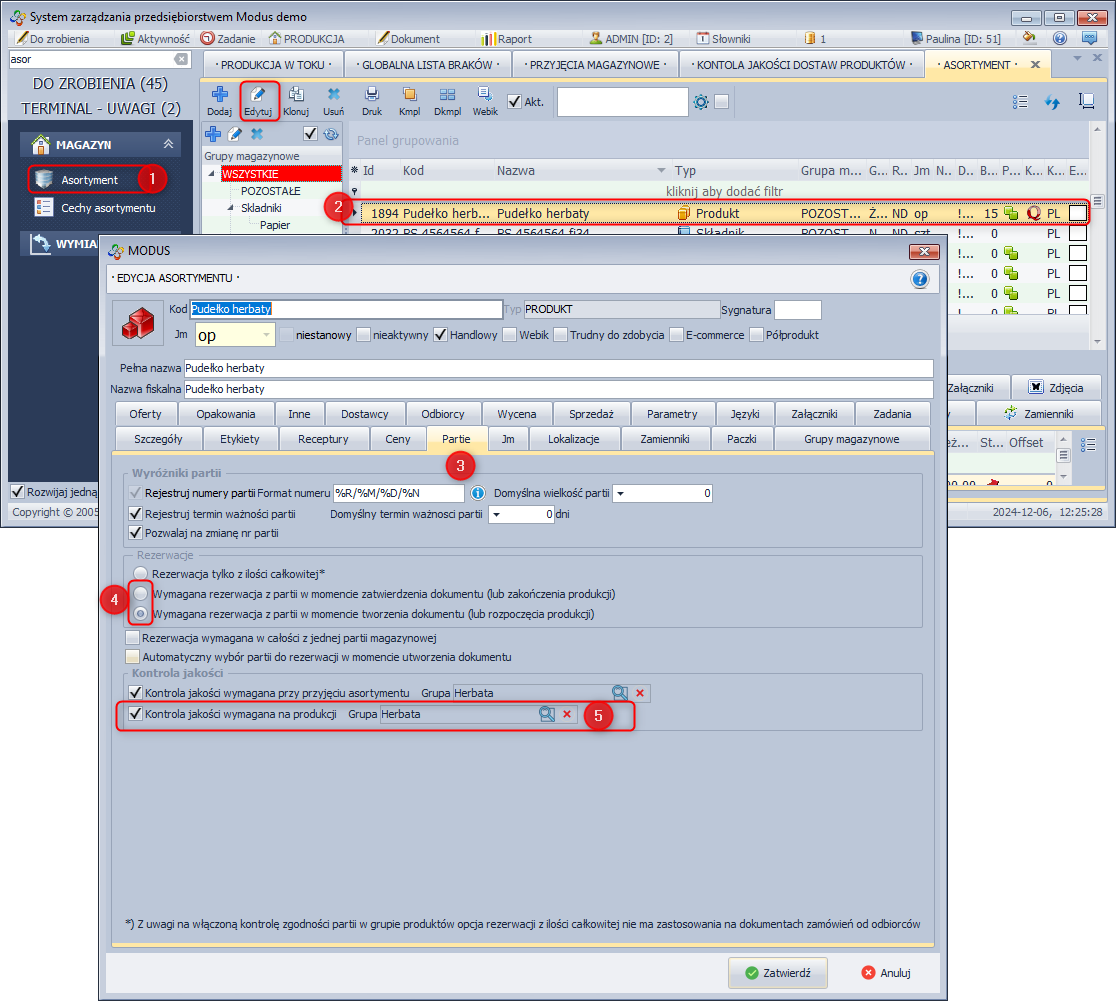Uncheck Kontrola jakości wymagana na produkcji
Image resolution: width=1116 pixels, height=1006 pixels.
[136, 714]
